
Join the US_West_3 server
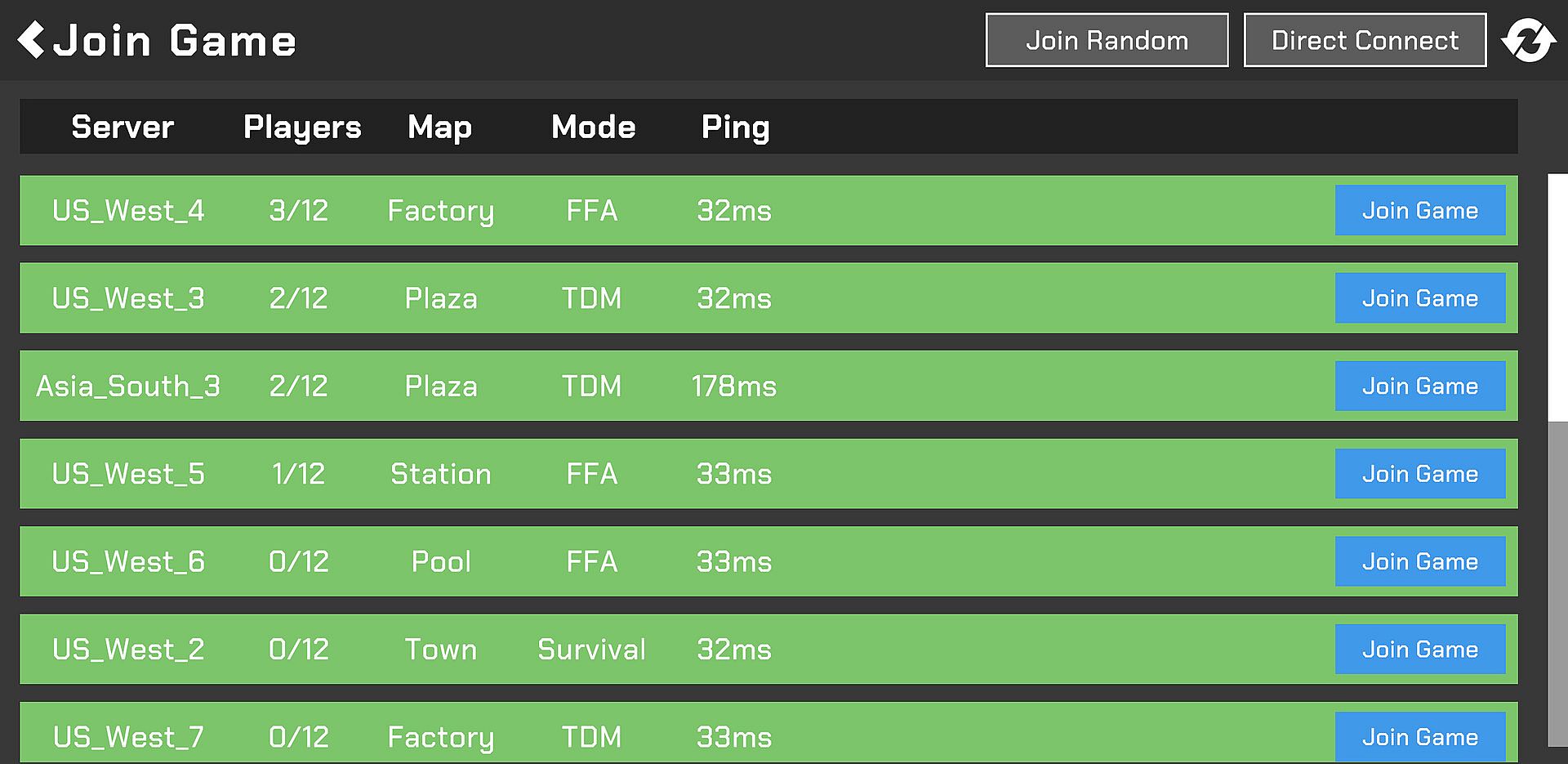pyautogui.click(x=1419, y=298)
